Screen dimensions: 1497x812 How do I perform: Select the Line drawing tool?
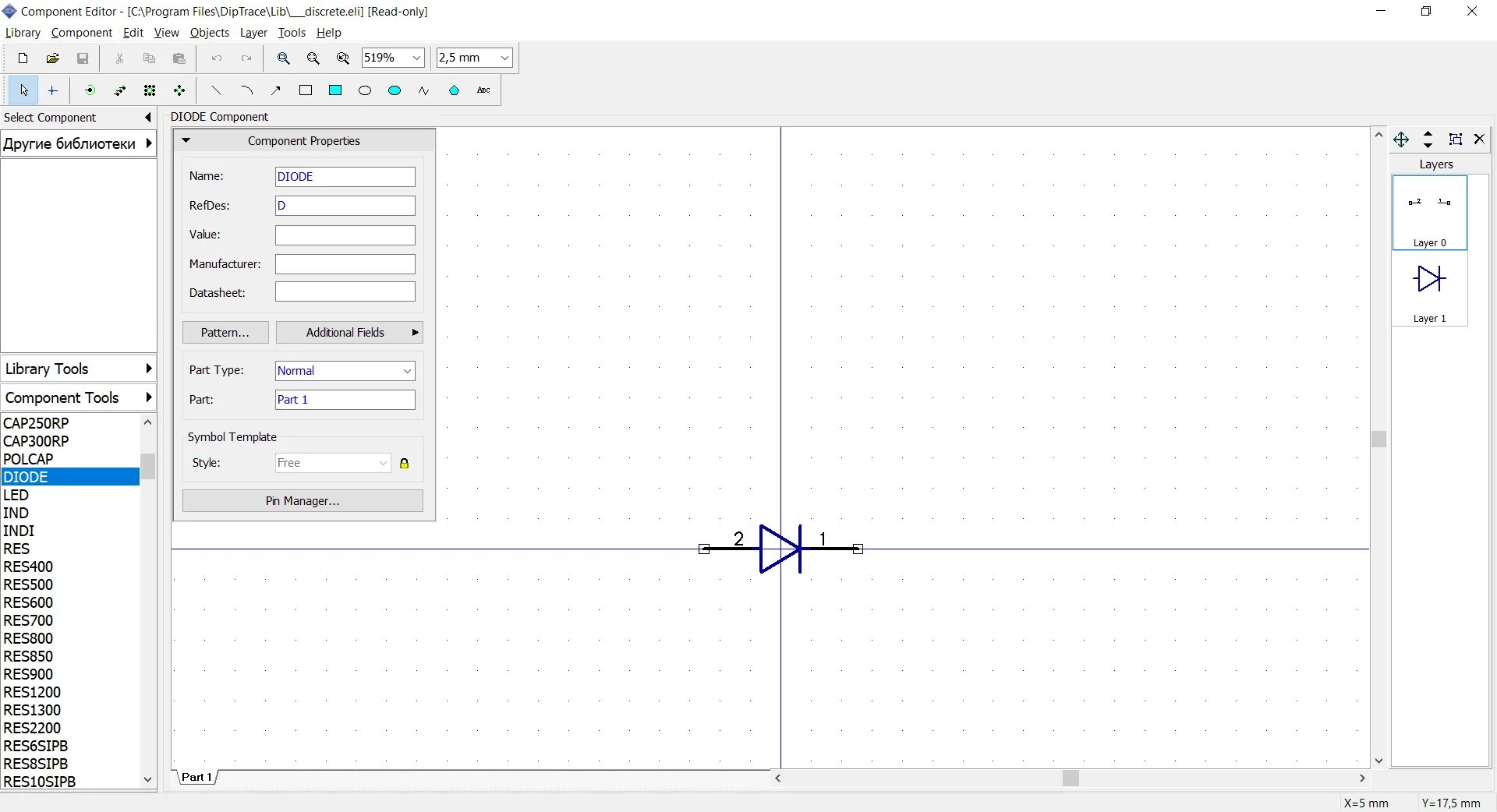[x=216, y=91]
